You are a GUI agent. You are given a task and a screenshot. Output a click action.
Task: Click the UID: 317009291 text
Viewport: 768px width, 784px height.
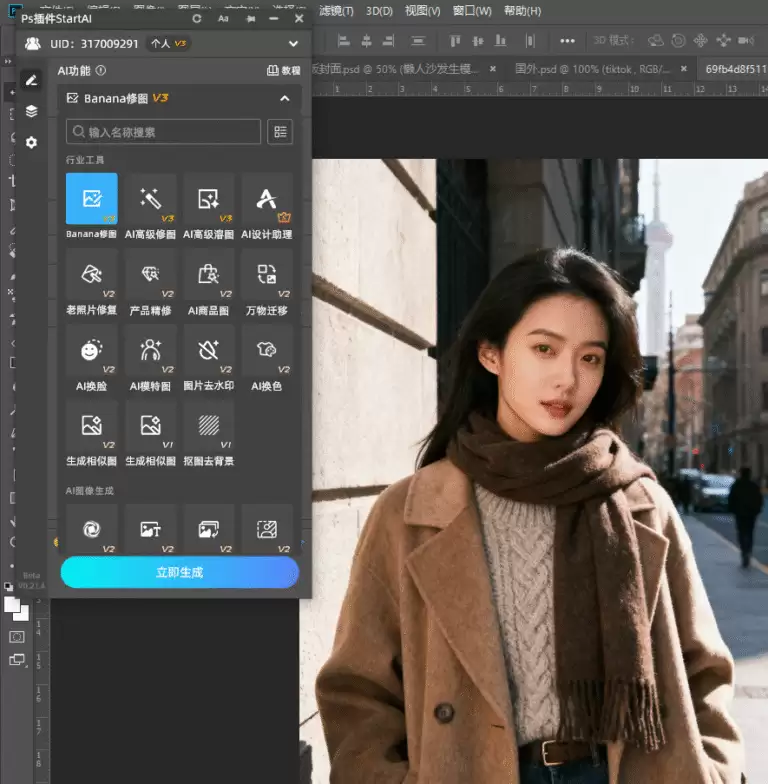pyautogui.click(x=94, y=44)
